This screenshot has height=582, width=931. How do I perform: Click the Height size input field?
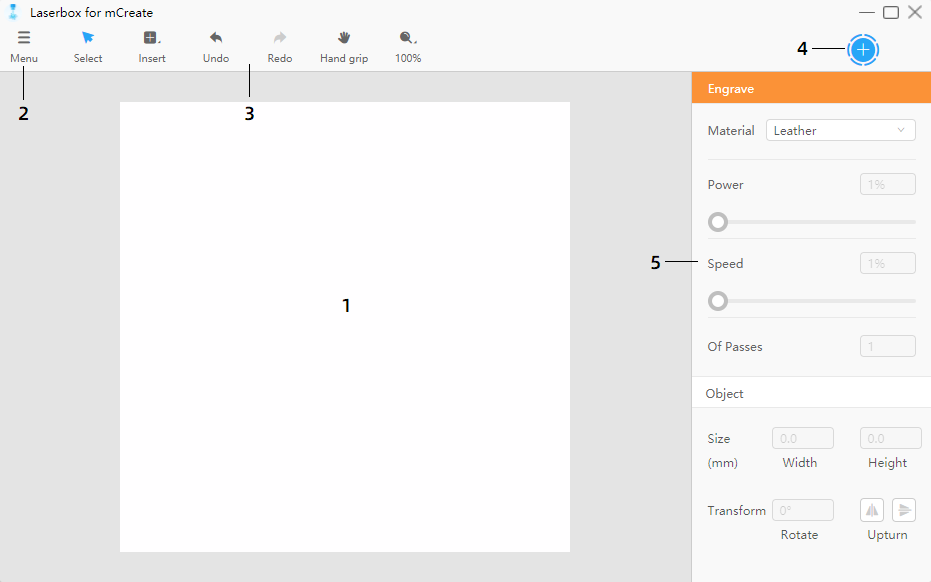click(891, 438)
